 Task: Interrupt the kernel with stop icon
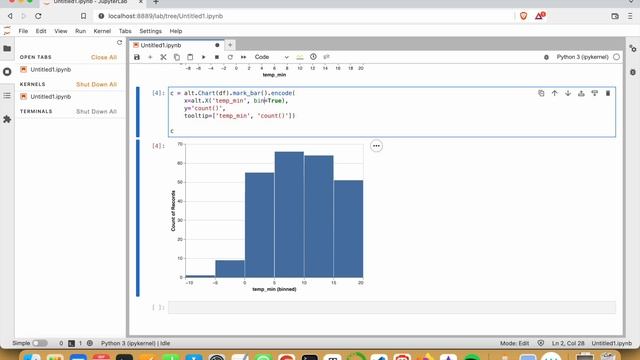(217, 57)
